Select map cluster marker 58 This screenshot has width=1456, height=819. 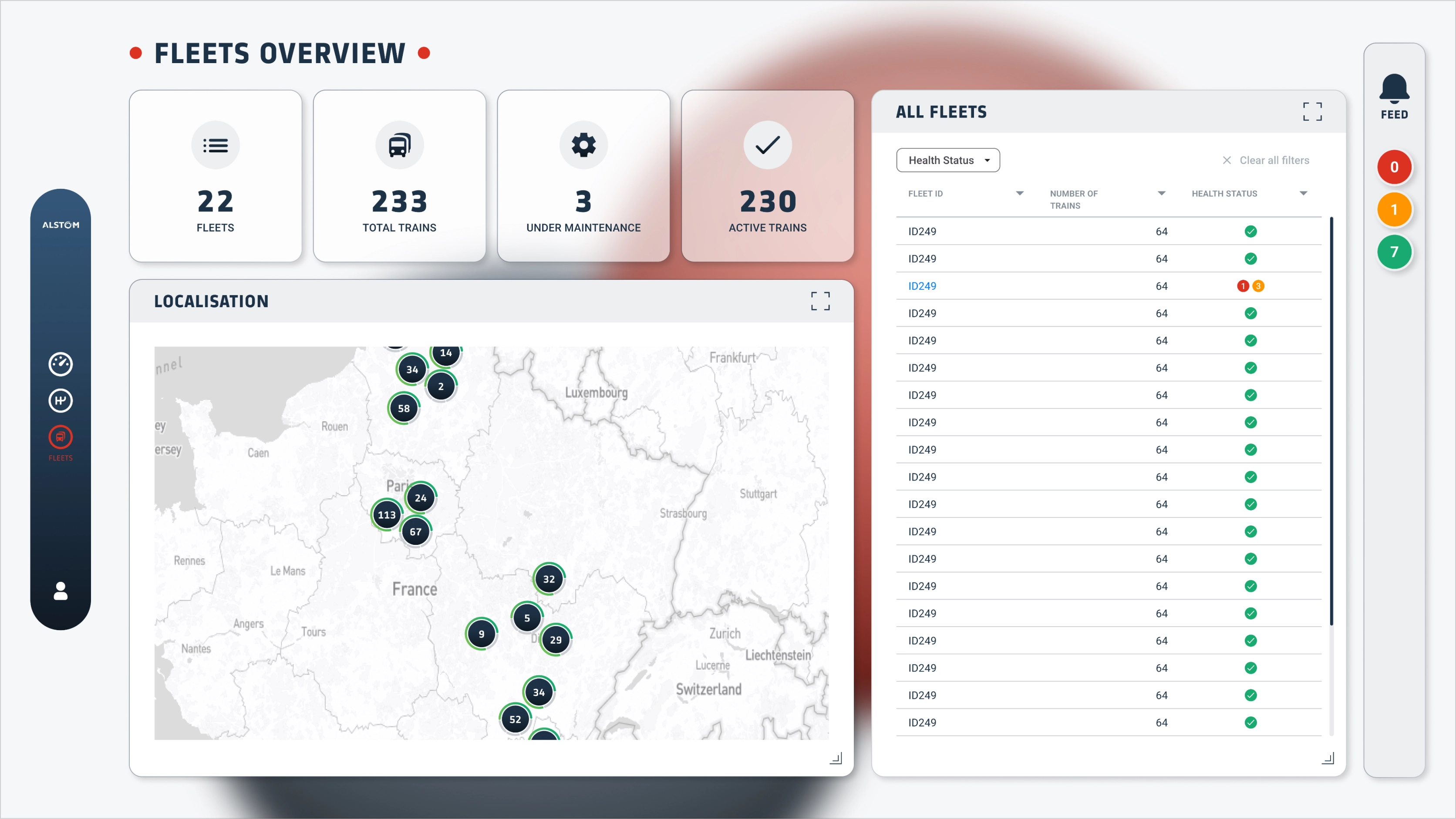tap(404, 408)
